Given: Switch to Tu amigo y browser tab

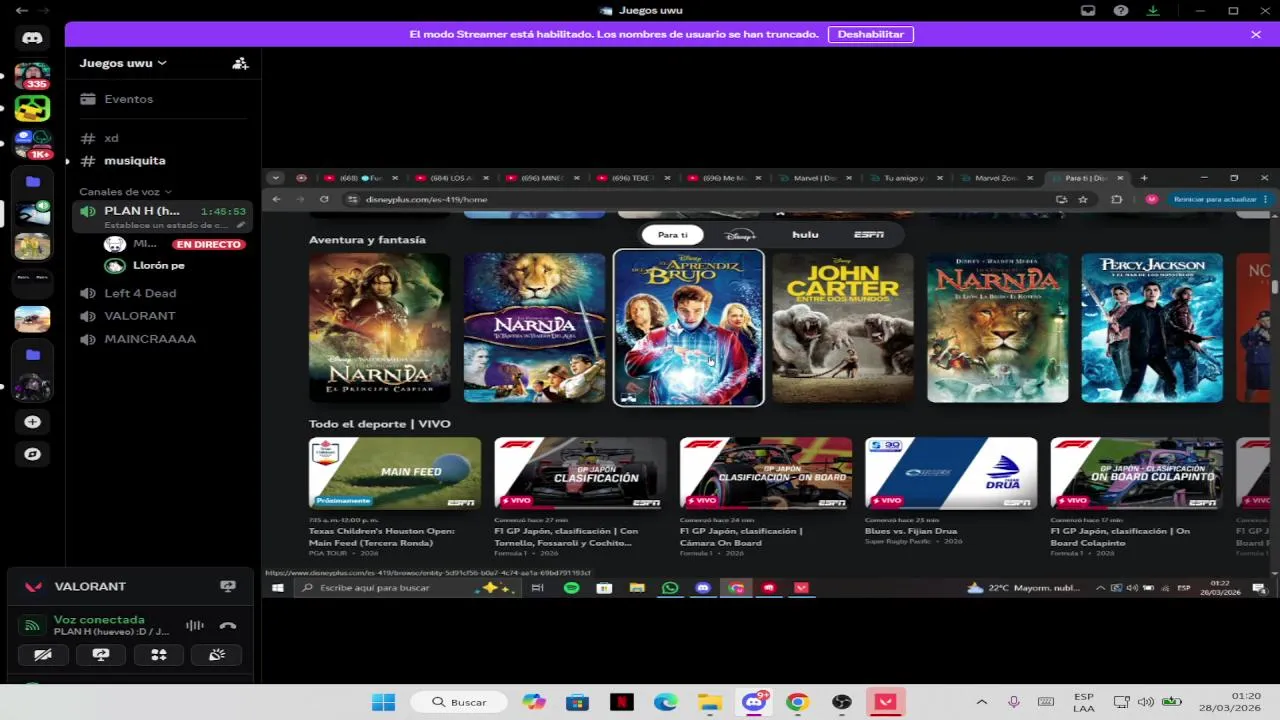Looking at the screenshot, I should pyautogui.click(x=905, y=178).
